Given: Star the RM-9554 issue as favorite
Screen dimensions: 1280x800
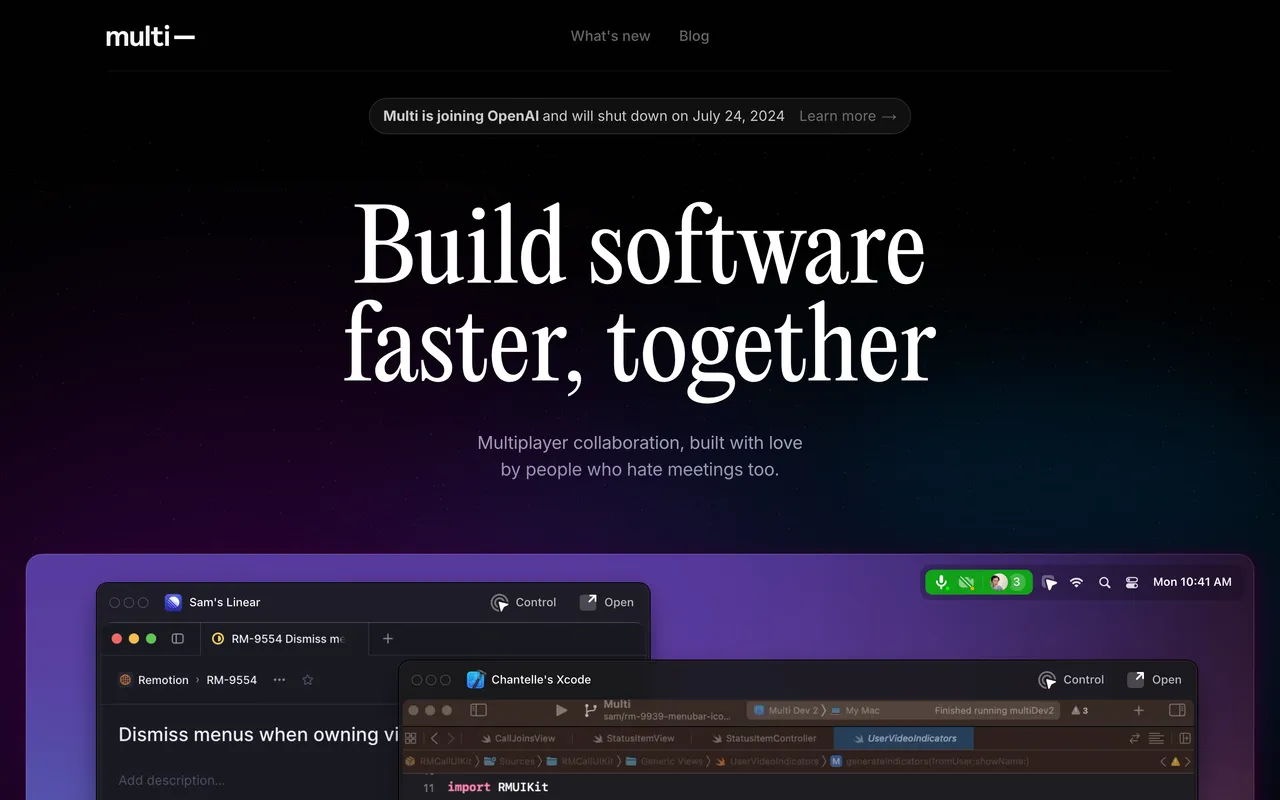Looking at the screenshot, I should 308,680.
